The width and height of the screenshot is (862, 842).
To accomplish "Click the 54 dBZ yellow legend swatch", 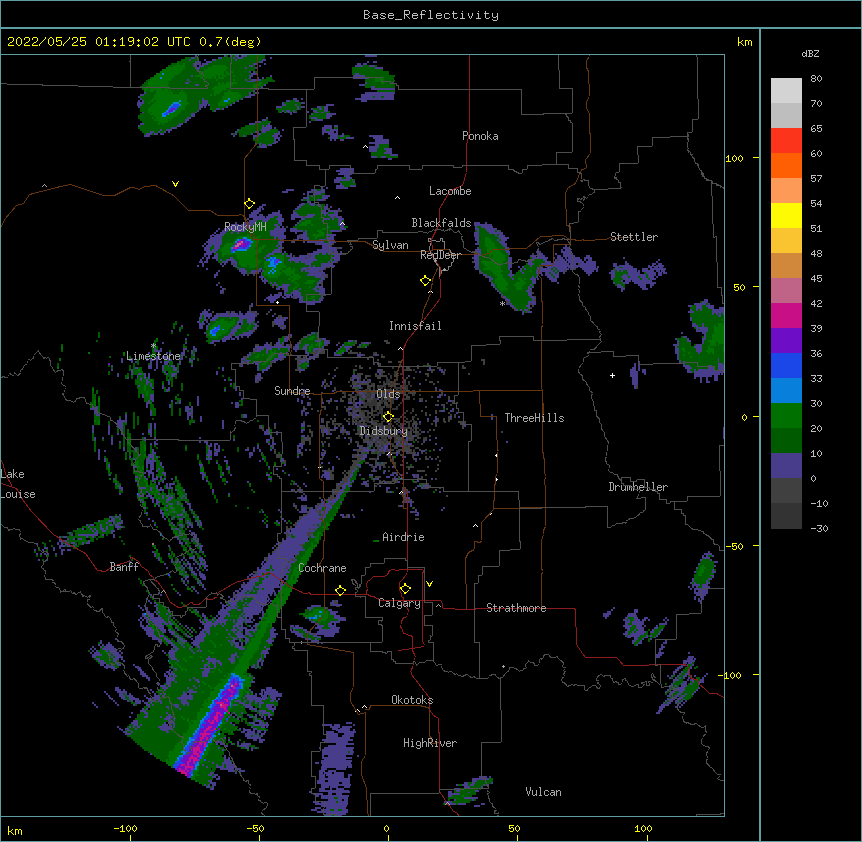I will click(x=786, y=215).
